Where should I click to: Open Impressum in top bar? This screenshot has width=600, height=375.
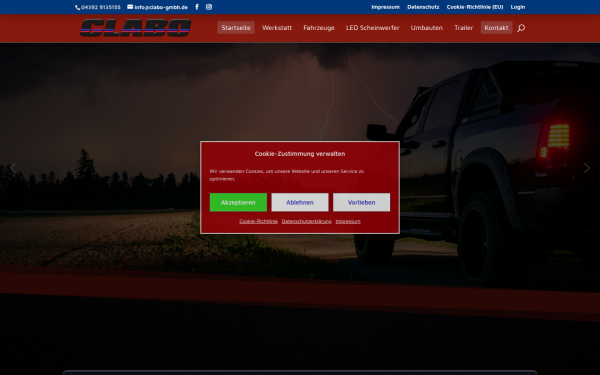(x=385, y=7)
